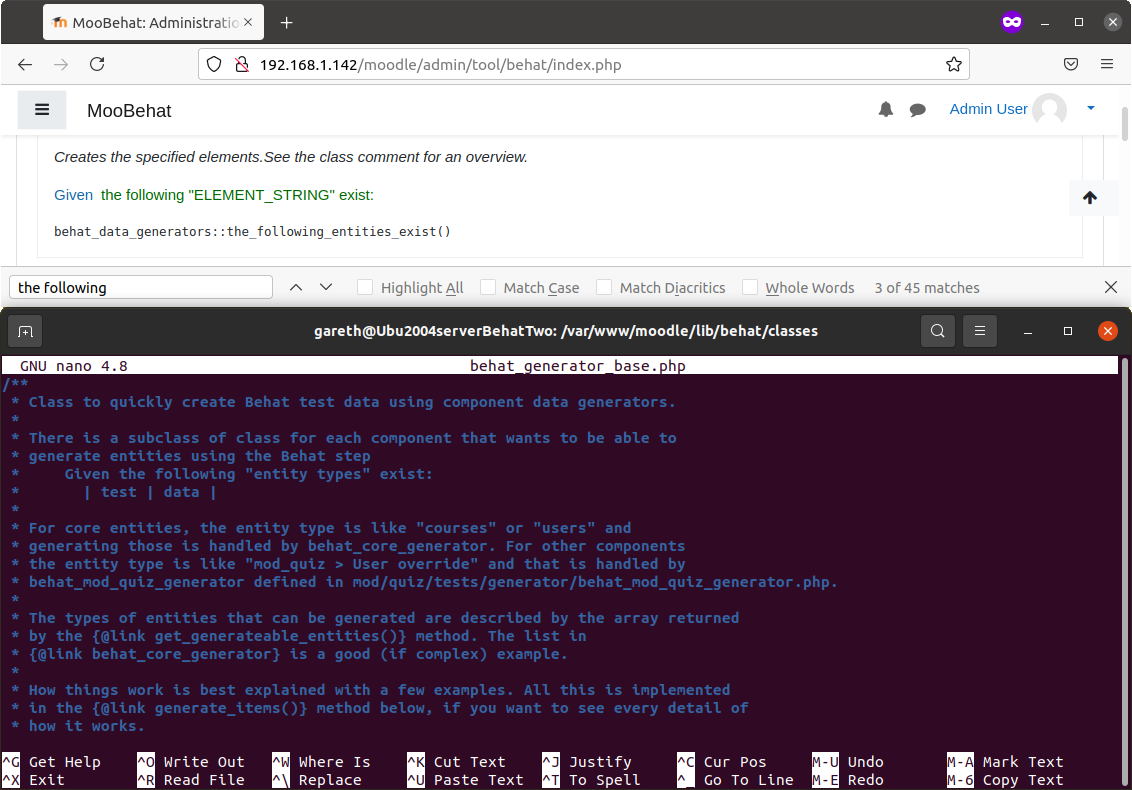The width and height of the screenshot is (1132, 790).
Task: Minimize the terminal window
Action: coord(1028,331)
